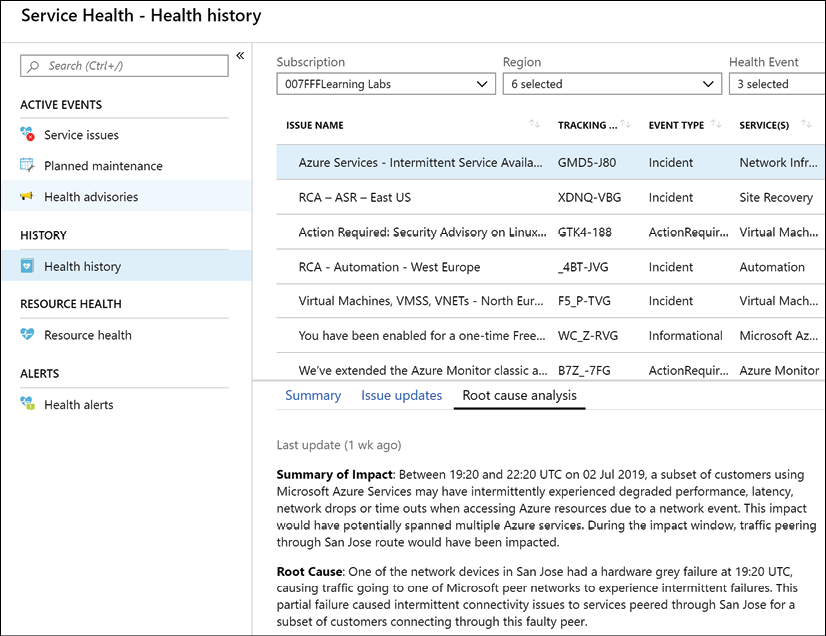This screenshot has height=636, width=826.
Task: Click tracking ID _4BT-JVG
Action: point(583,267)
